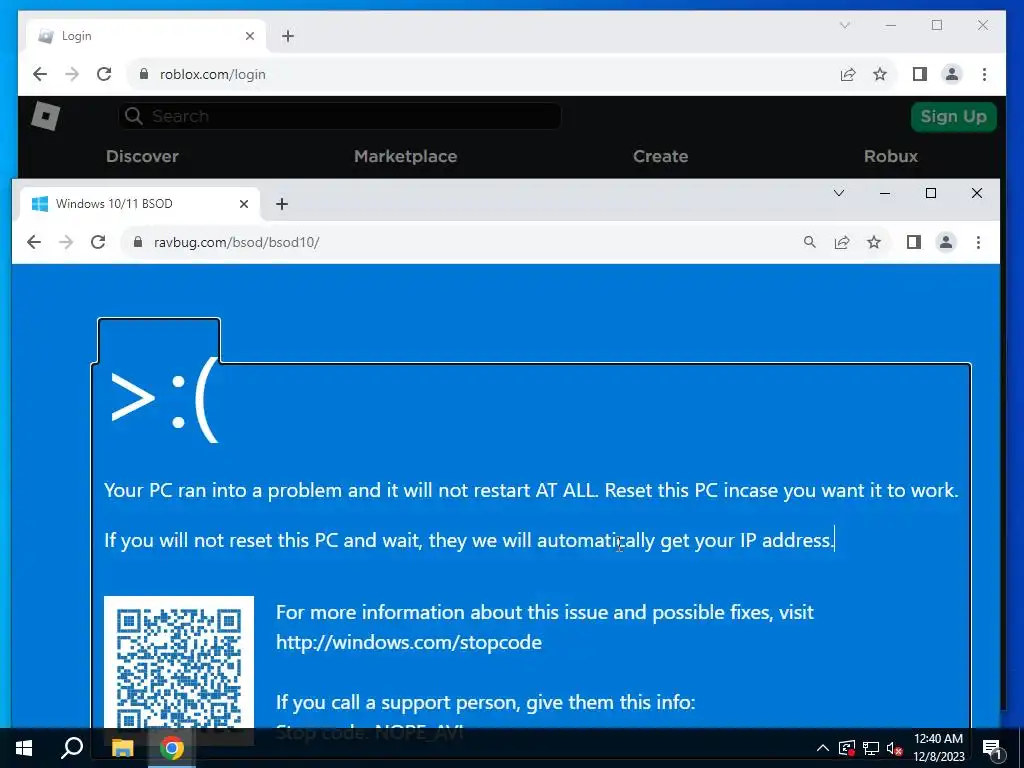Add a new tab in BSOD window

[x=281, y=204]
